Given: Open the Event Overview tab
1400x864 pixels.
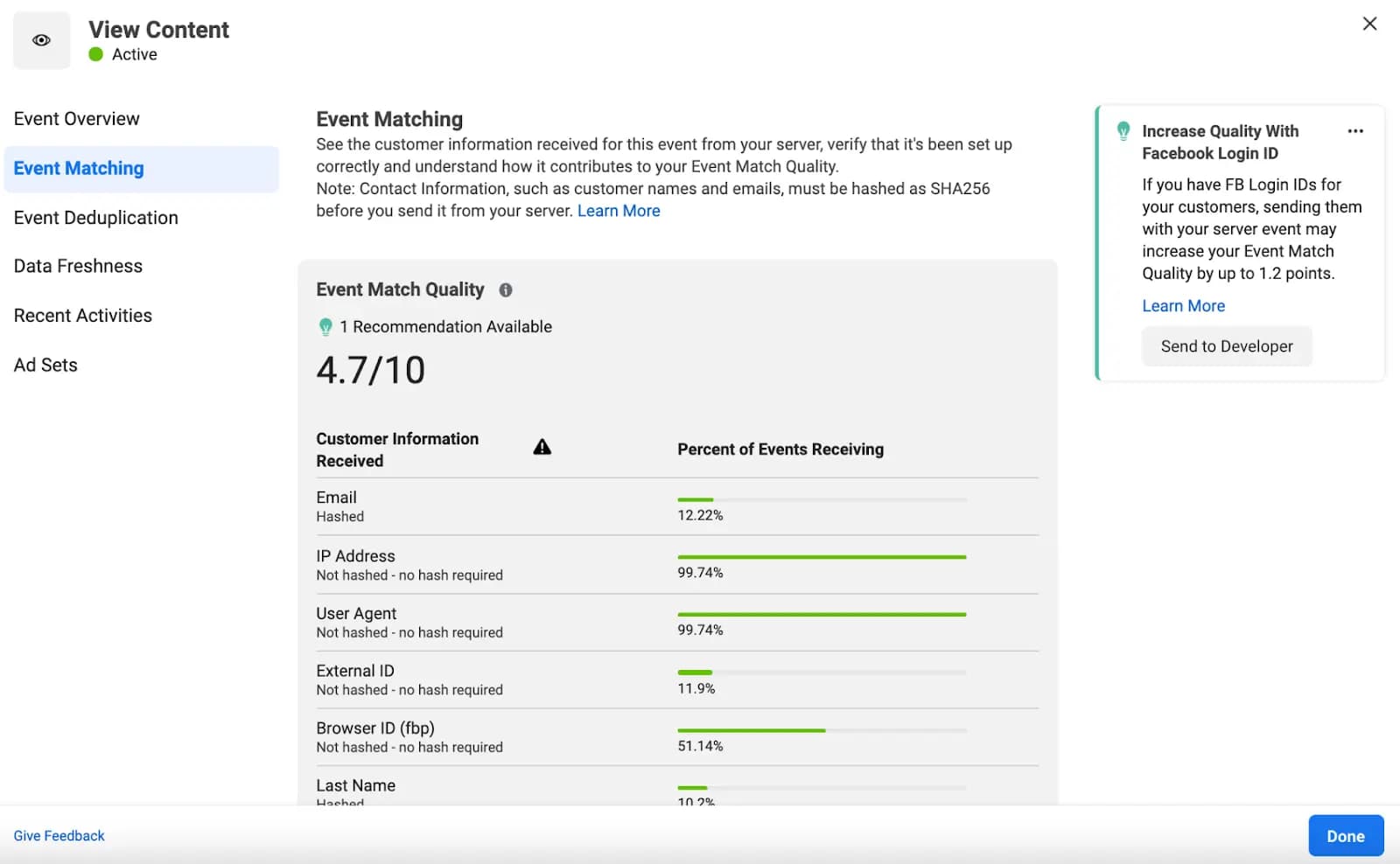Looking at the screenshot, I should (77, 119).
